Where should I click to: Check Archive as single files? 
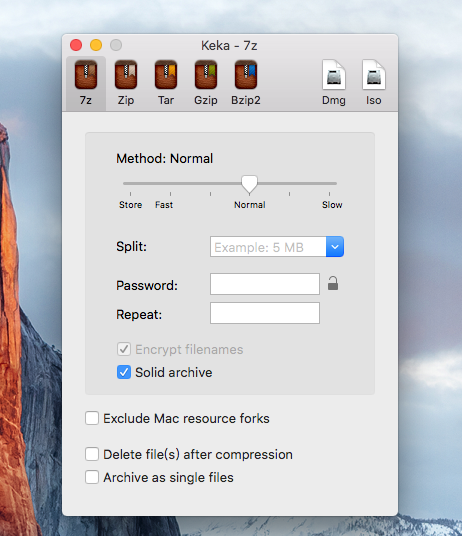pos(92,477)
